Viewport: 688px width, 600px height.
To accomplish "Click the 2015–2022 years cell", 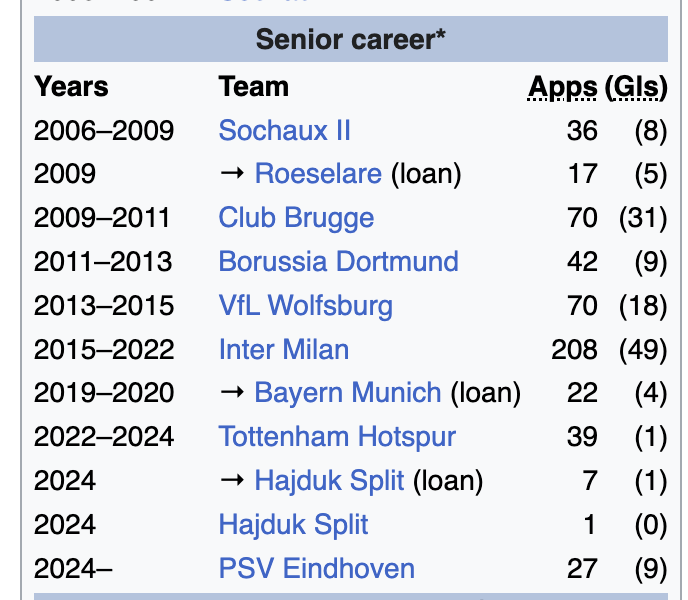I will click(104, 349).
